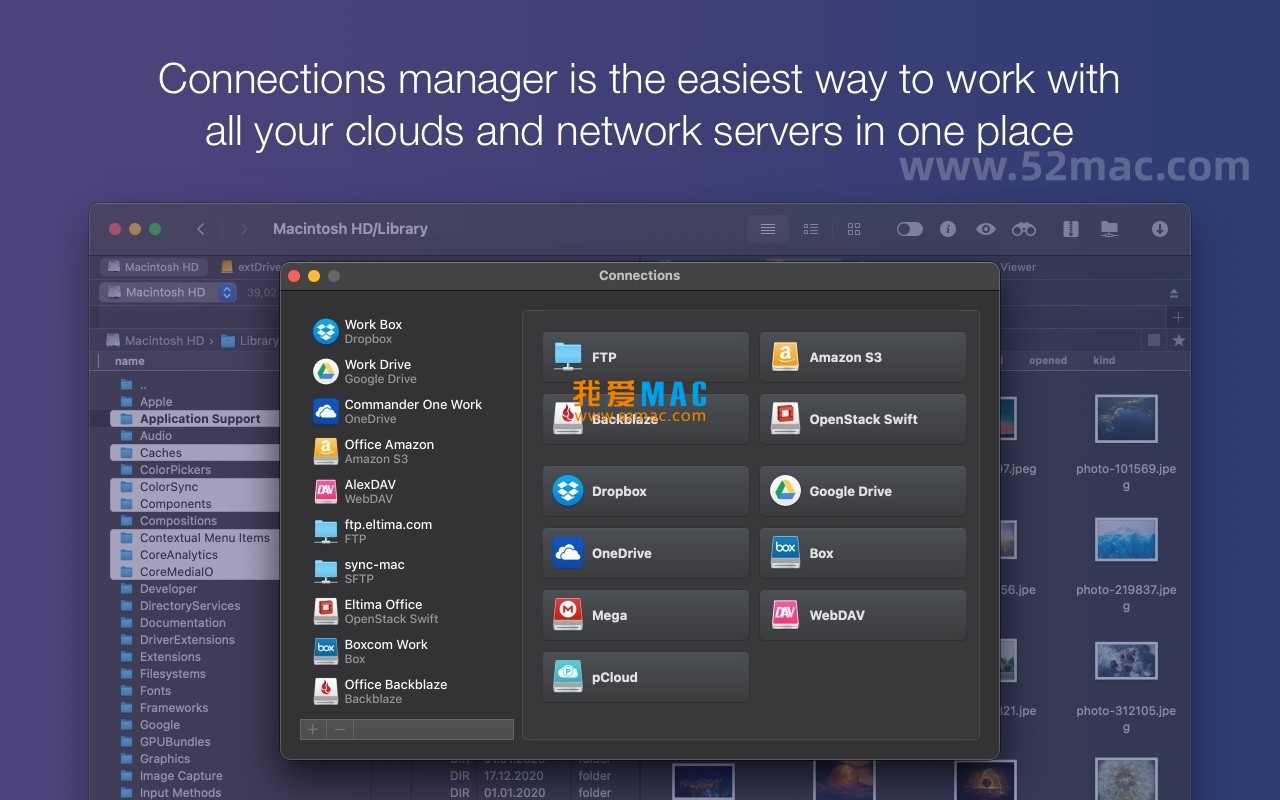1280x800 pixels.
Task: Select the Application Support folder
Action: coord(200,418)
